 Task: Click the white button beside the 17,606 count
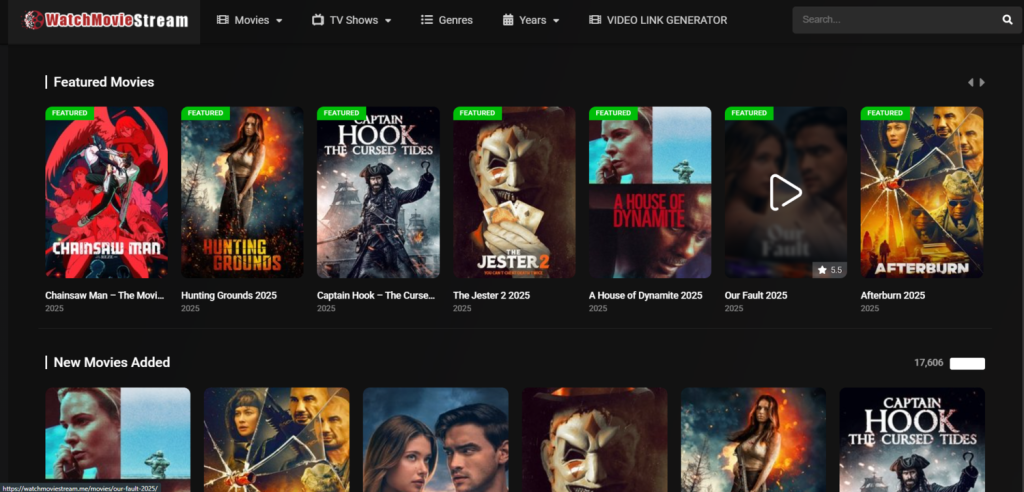[967, 363]
